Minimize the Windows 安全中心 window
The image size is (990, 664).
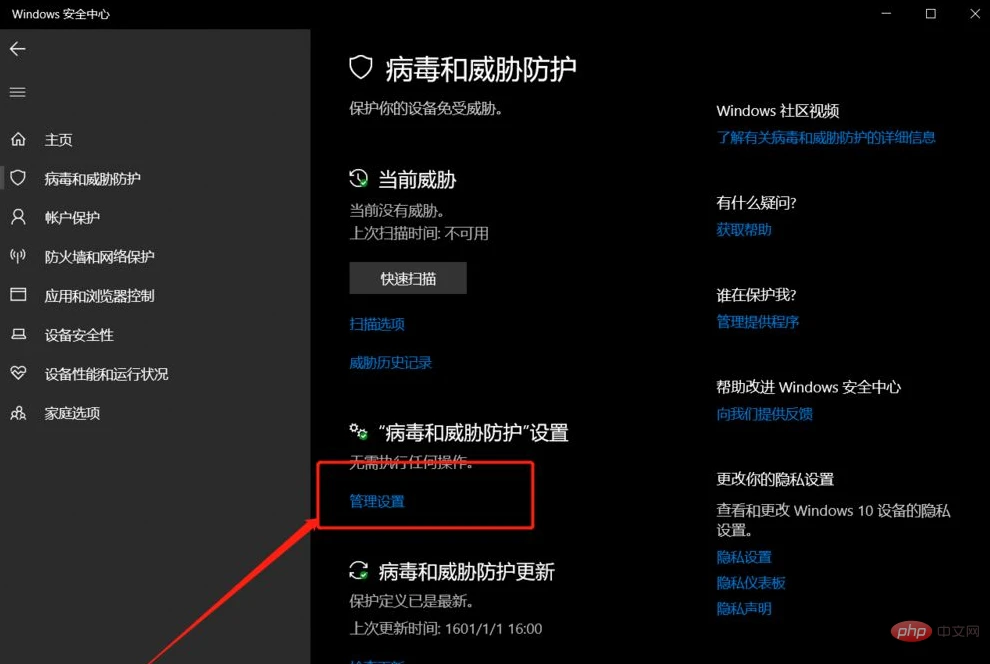(886, 14)
